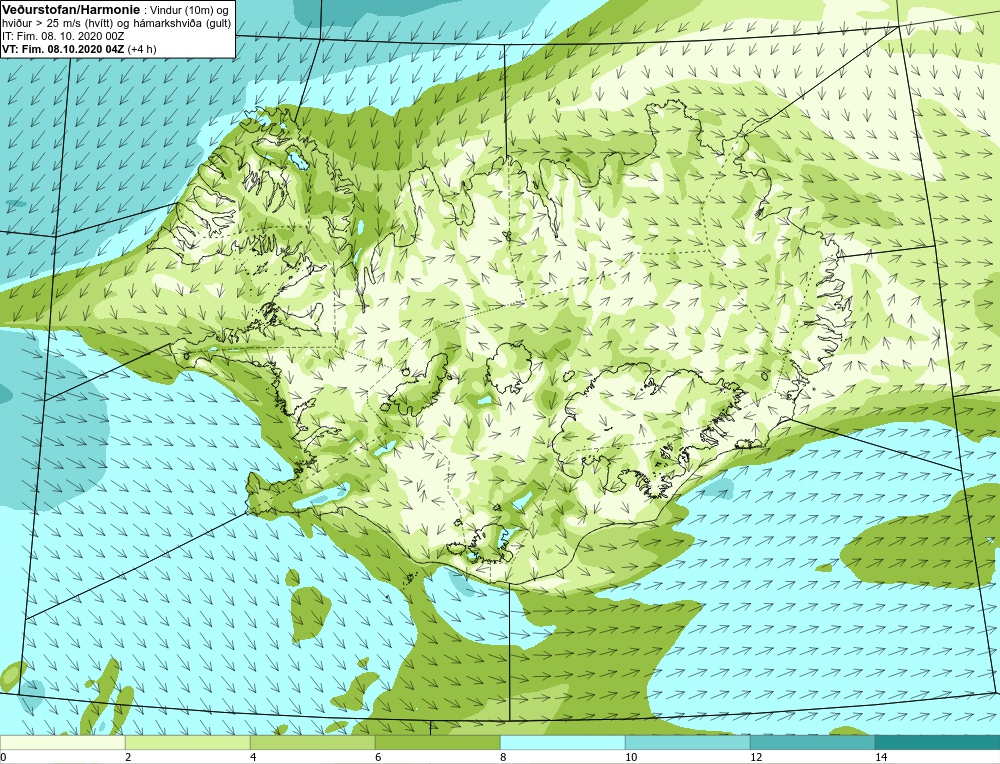Click the 12–14 m/s teal legend swatch

[x=812, y=742]
